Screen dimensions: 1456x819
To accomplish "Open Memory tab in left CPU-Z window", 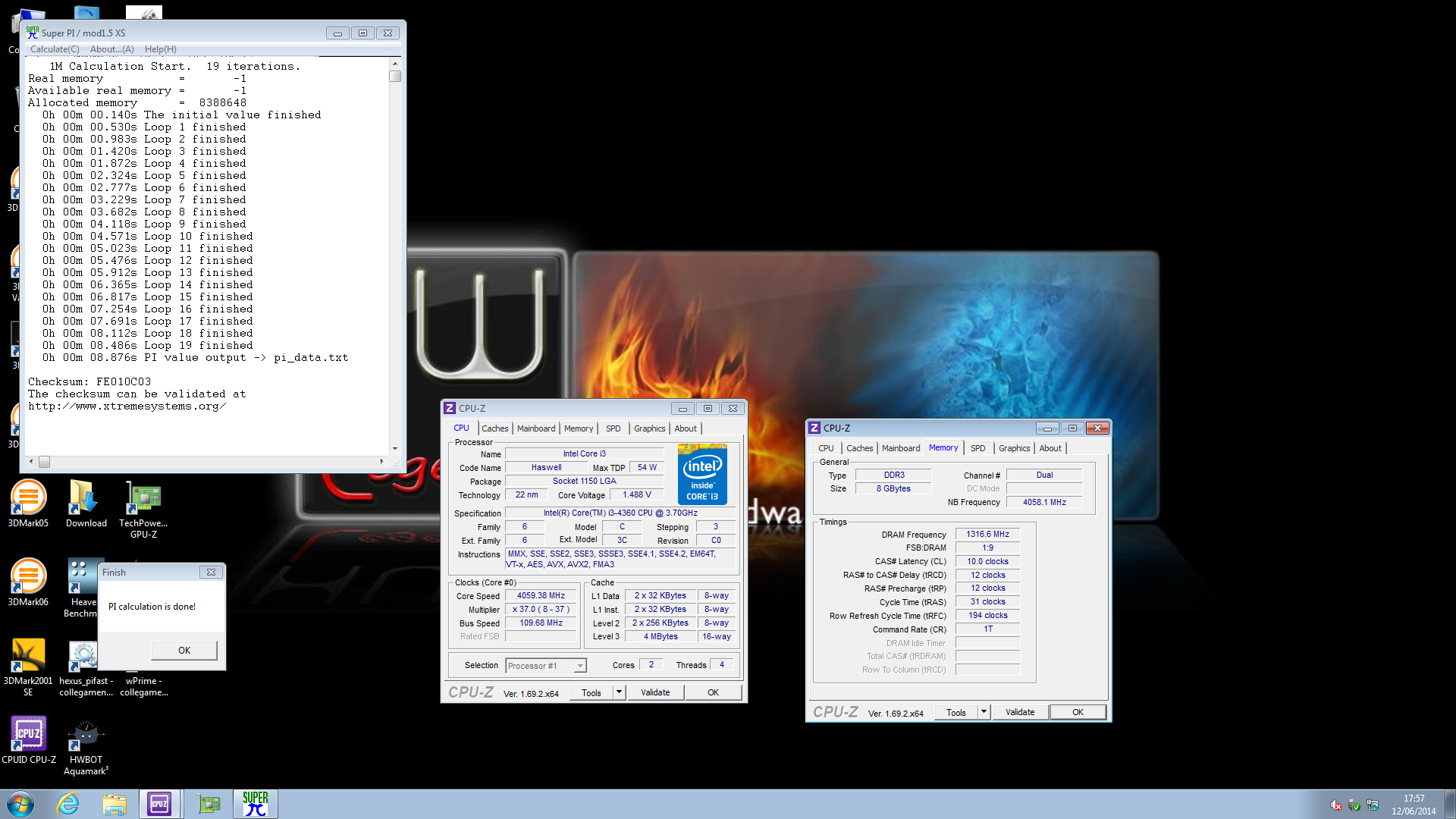I will coord(579,428).
